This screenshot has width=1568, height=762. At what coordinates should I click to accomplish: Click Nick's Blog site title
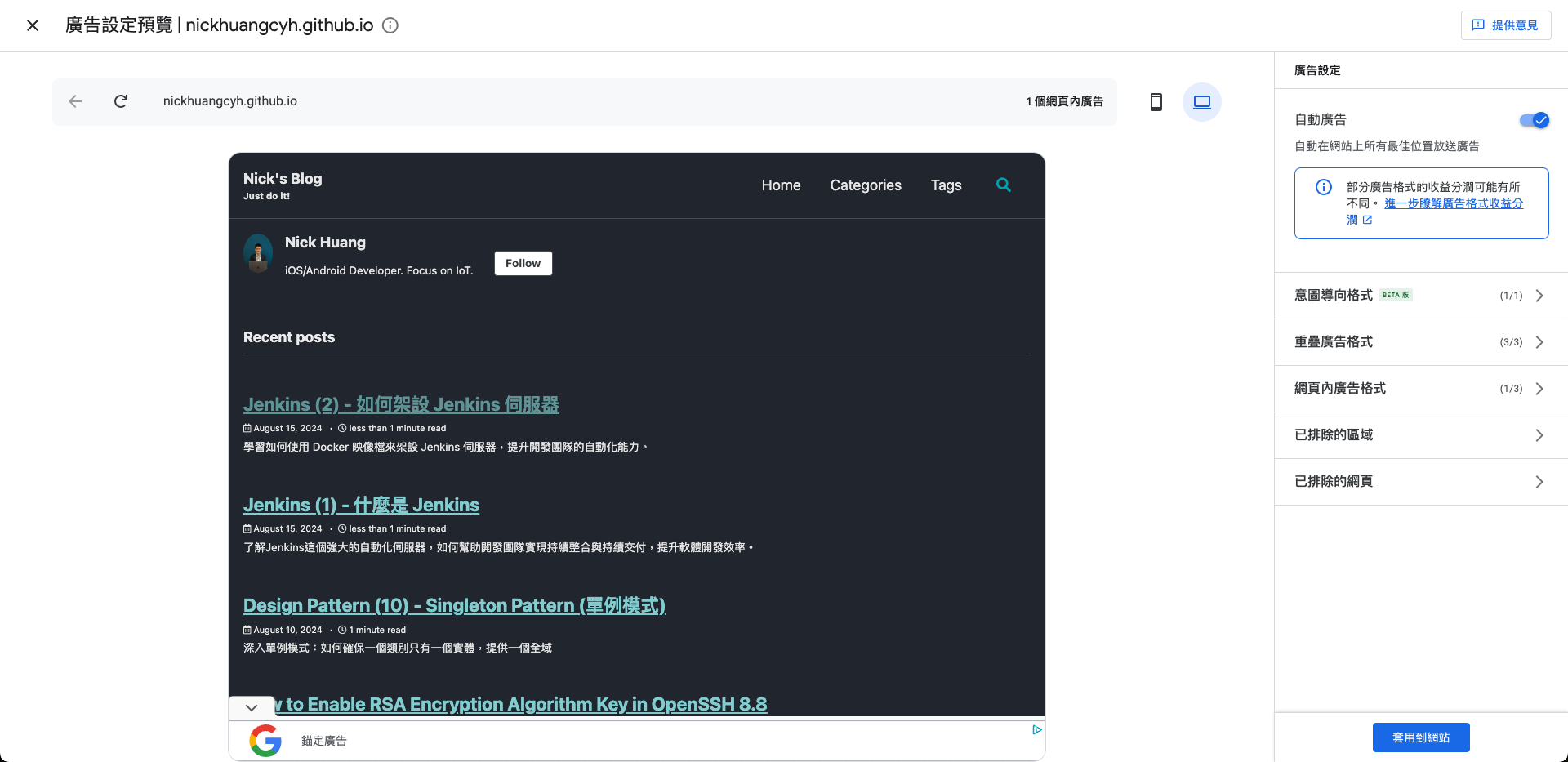point(283,178)
